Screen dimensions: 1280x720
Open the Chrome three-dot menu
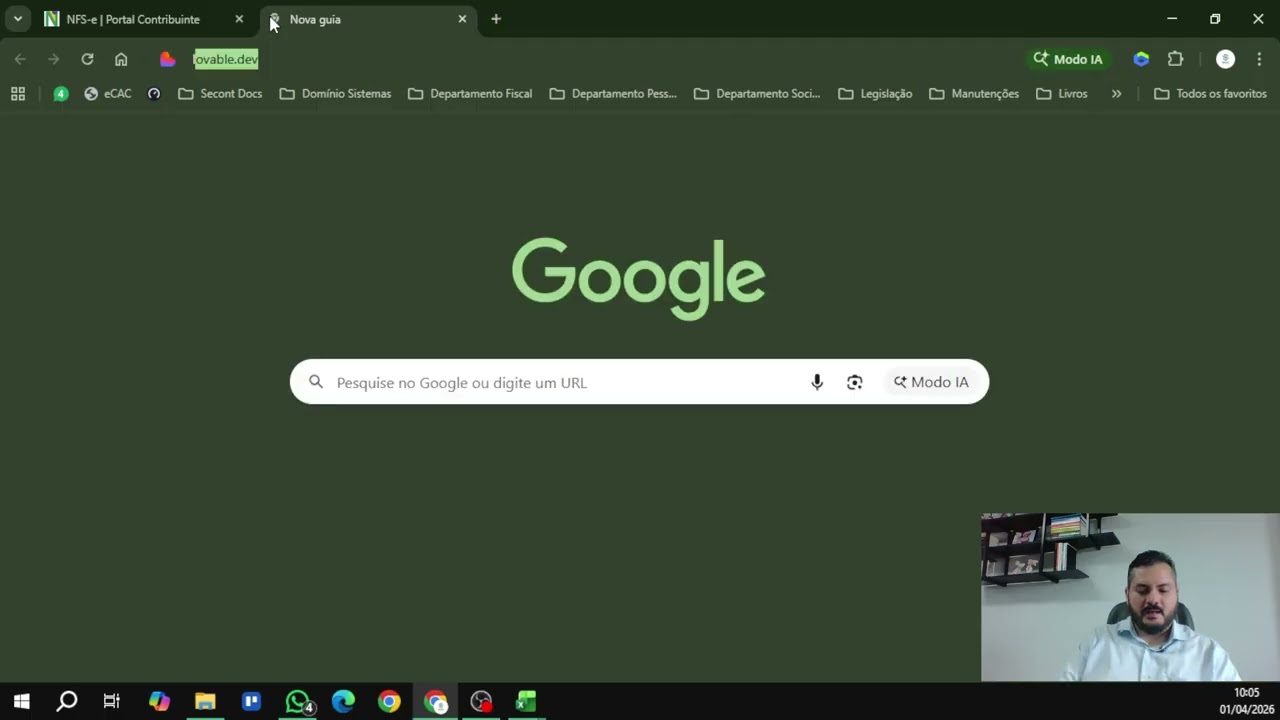coord(1259,59)
